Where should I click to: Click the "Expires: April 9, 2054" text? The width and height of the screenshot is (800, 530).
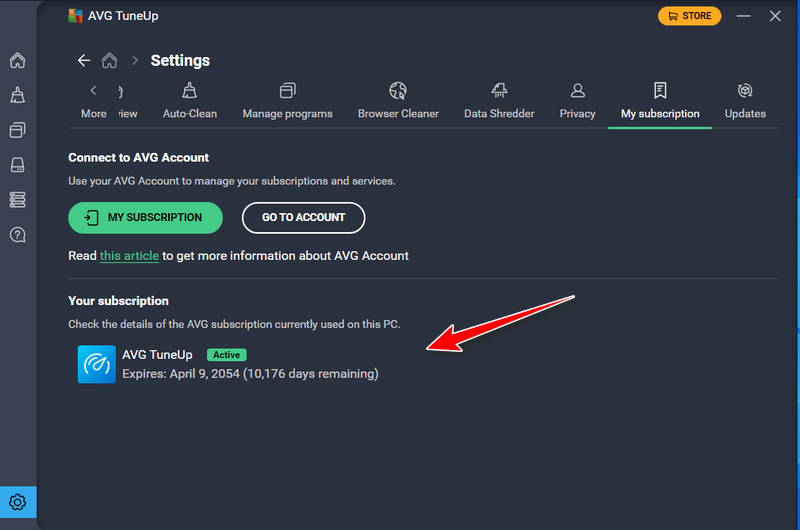[x=181, y=374]
